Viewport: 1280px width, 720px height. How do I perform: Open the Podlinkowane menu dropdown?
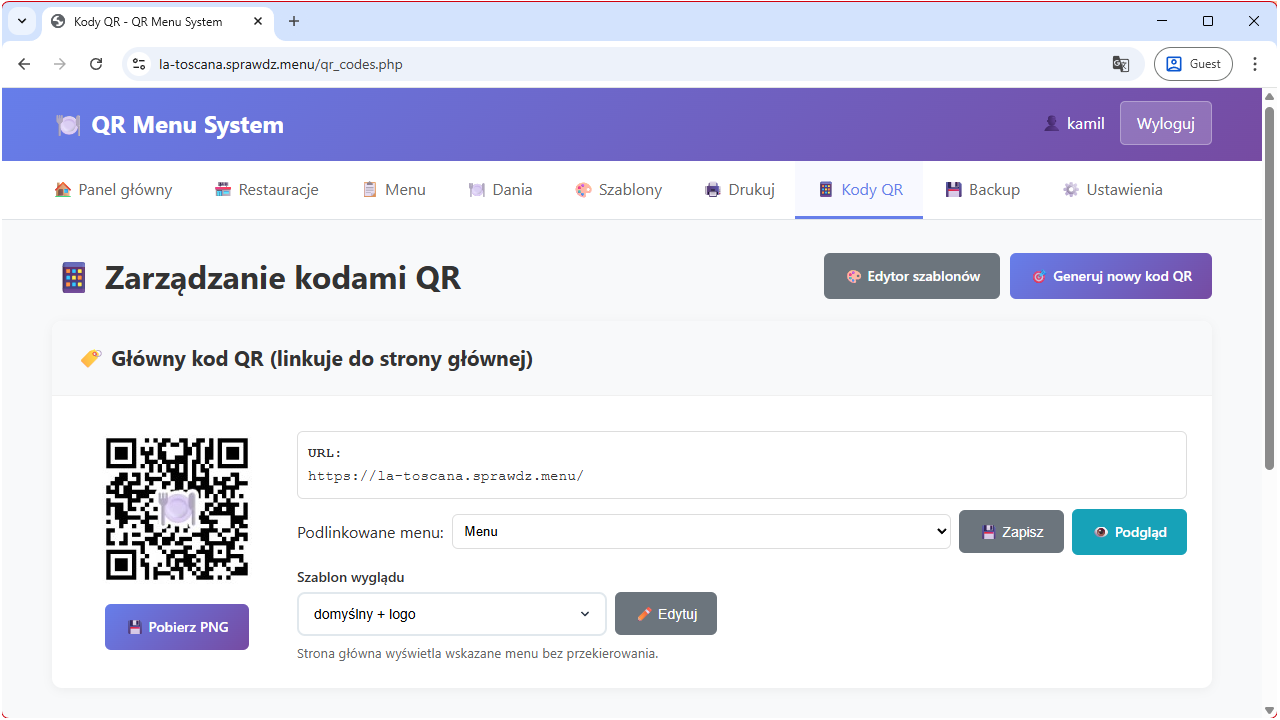click(700, 531)
